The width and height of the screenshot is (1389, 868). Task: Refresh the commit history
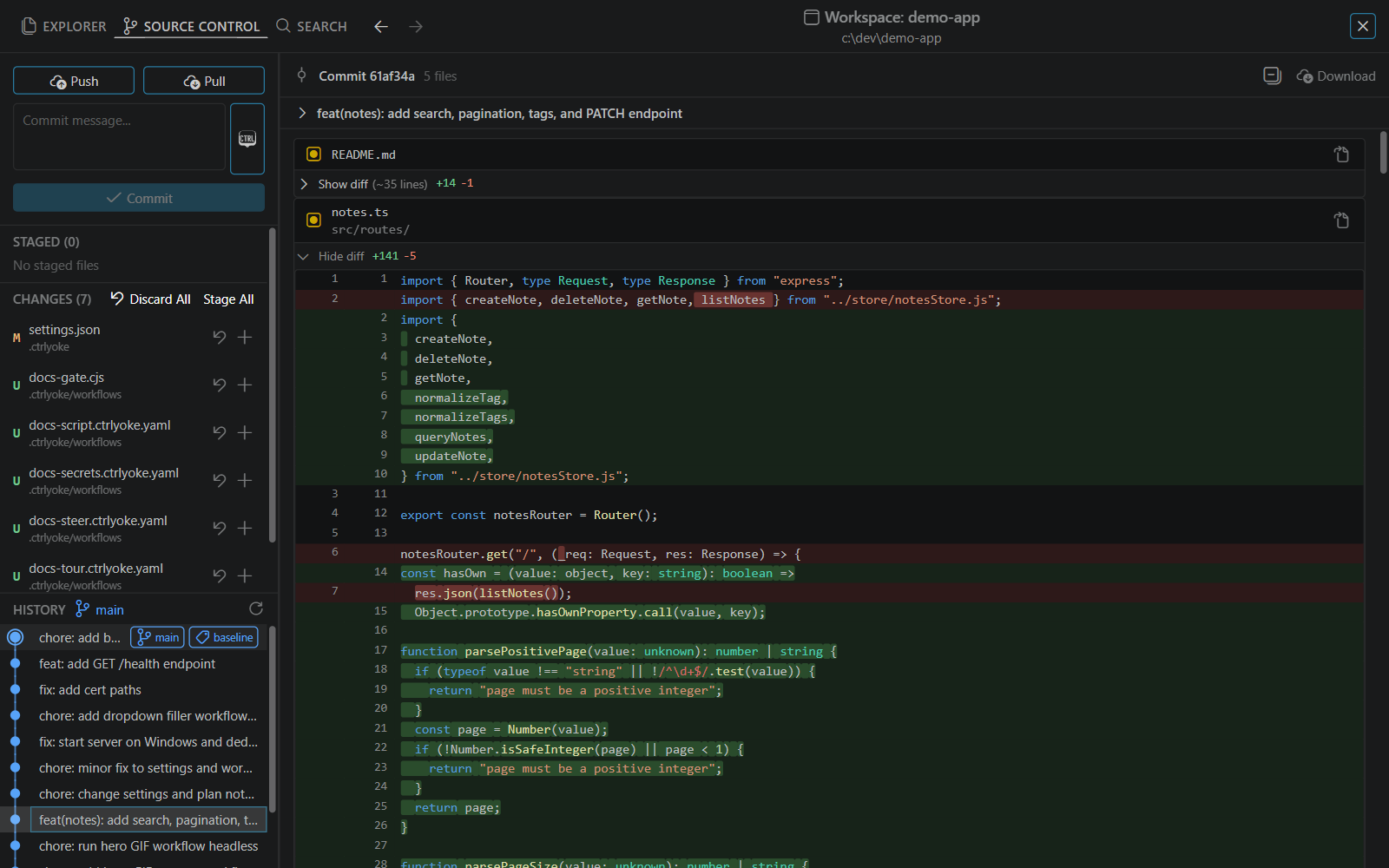pos(256,608)
